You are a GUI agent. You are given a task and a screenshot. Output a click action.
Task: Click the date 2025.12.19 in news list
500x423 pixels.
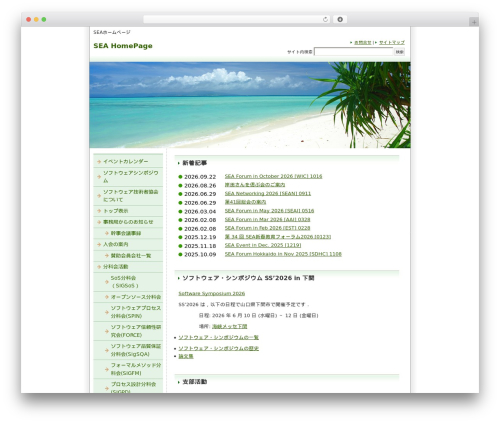[x=200, y=237]
